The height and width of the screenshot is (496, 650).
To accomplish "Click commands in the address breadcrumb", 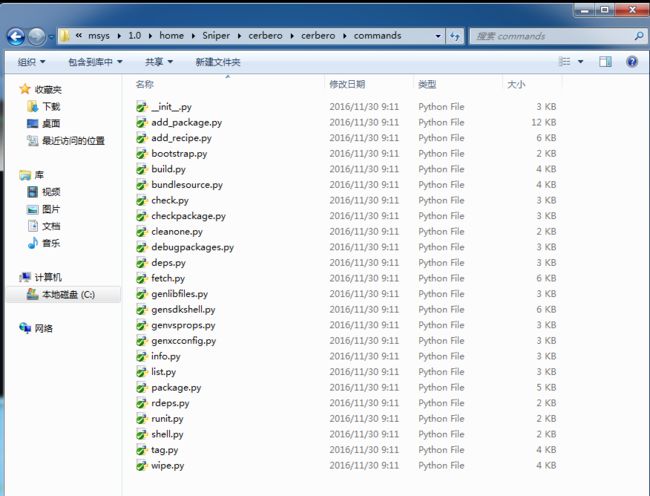I will tap(377, 36).
